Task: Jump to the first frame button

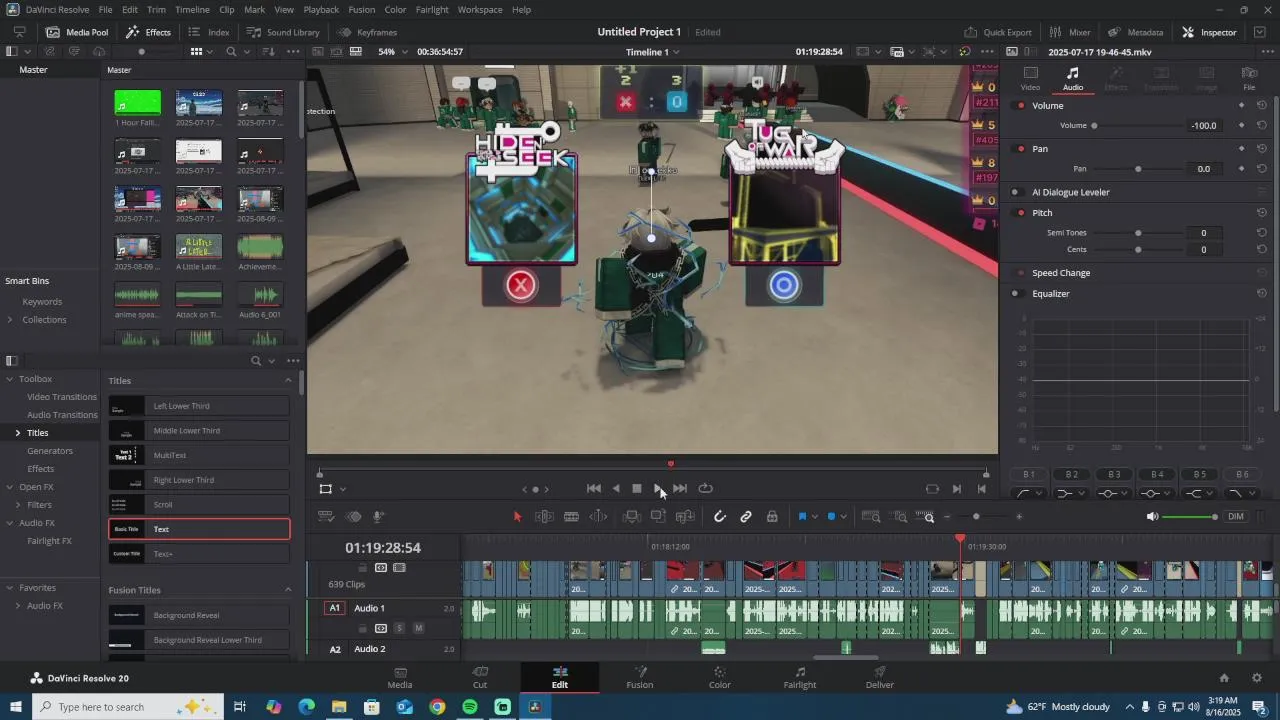Action: pos(594,489)
